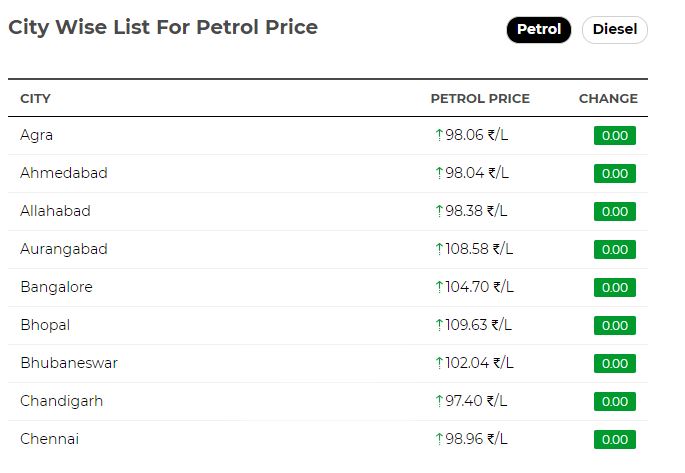Click the green up arrow beside Agra price
The image size is (685, 473).
(439, 135)
